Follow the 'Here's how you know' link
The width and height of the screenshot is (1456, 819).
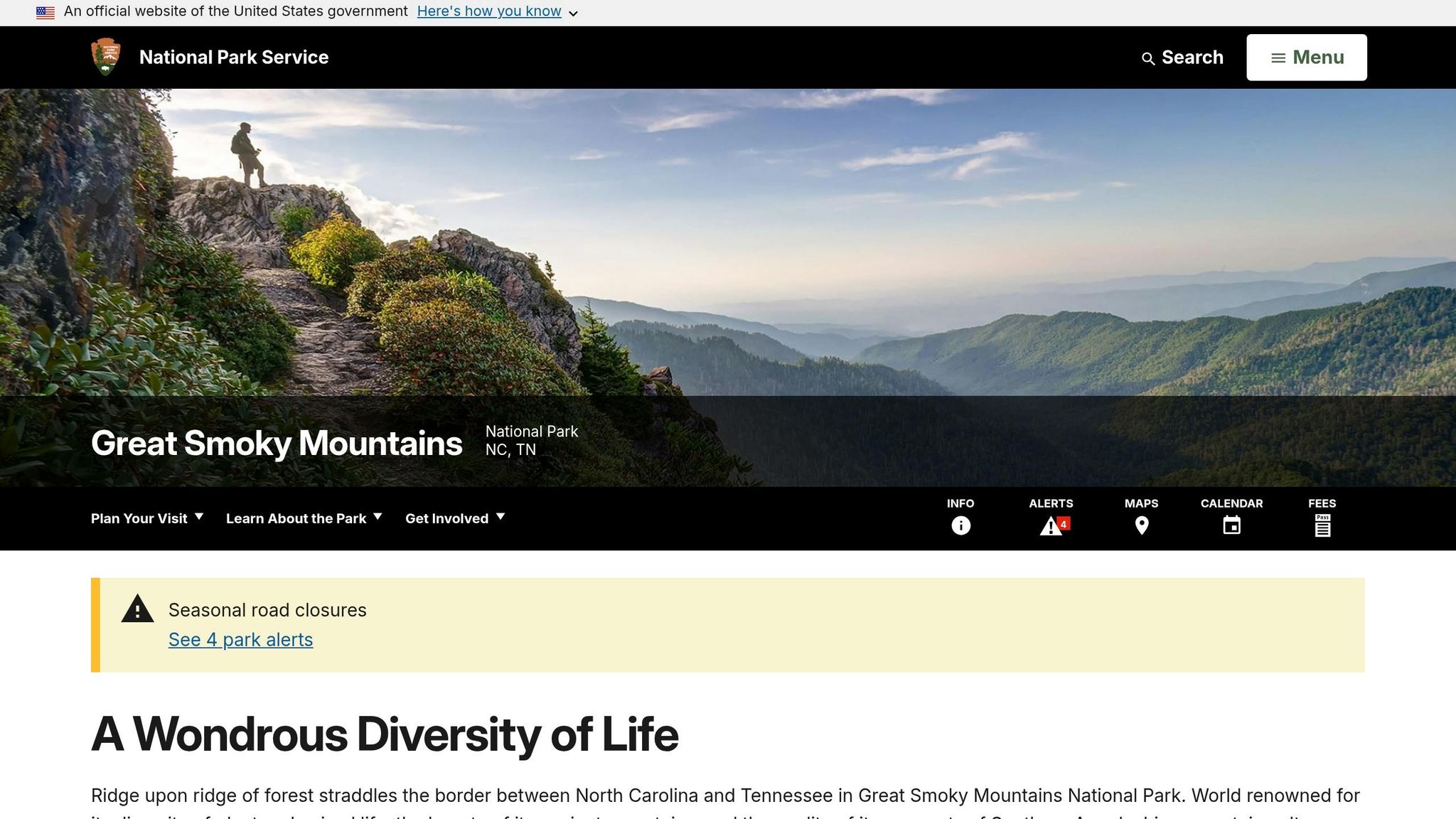[x=489, y=11]
